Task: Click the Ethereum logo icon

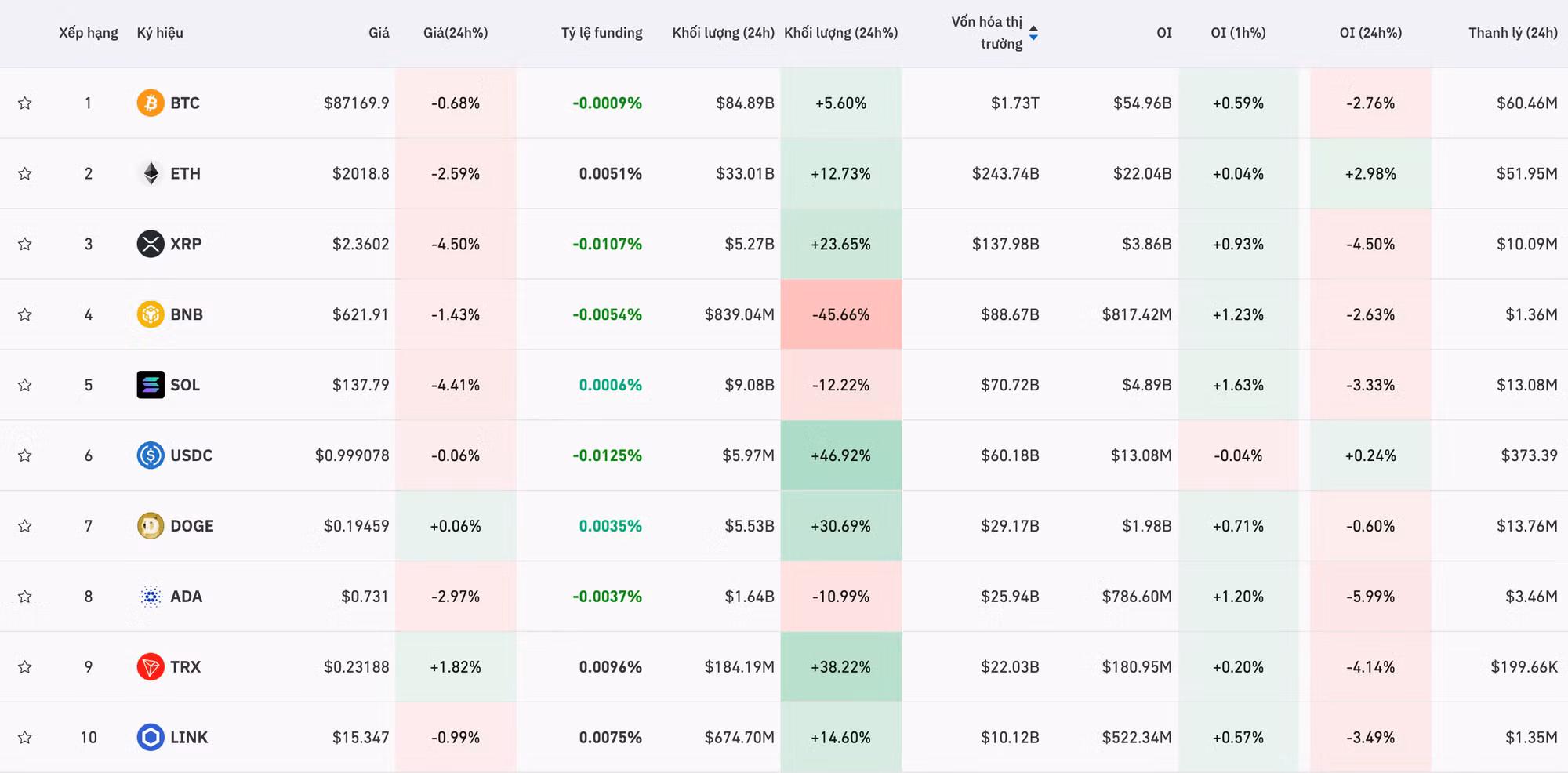Action: coord(151,173)
